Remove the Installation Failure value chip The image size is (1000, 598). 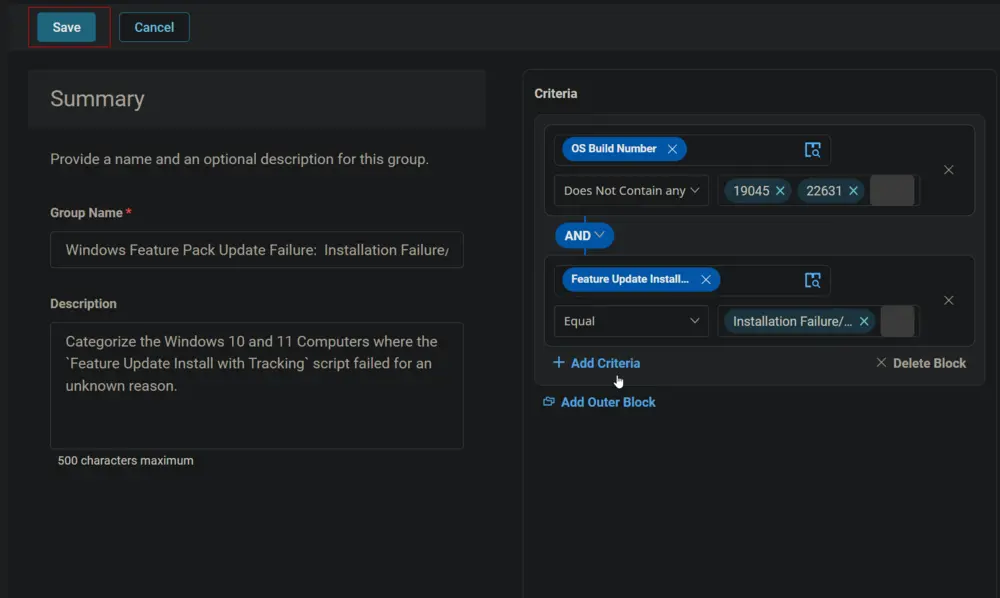click(864, 321)
